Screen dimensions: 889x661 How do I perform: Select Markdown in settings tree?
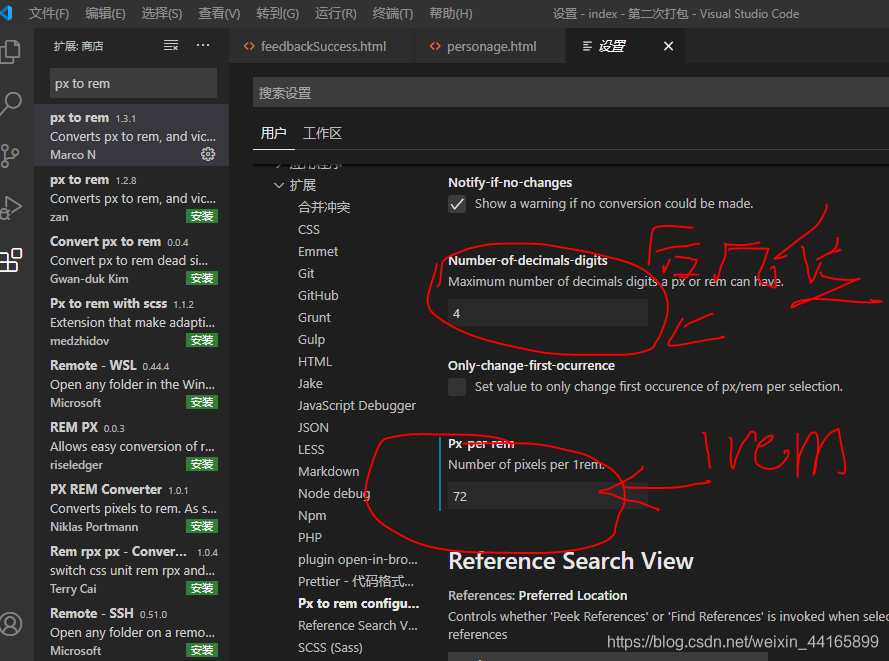(x=328, y=472)
